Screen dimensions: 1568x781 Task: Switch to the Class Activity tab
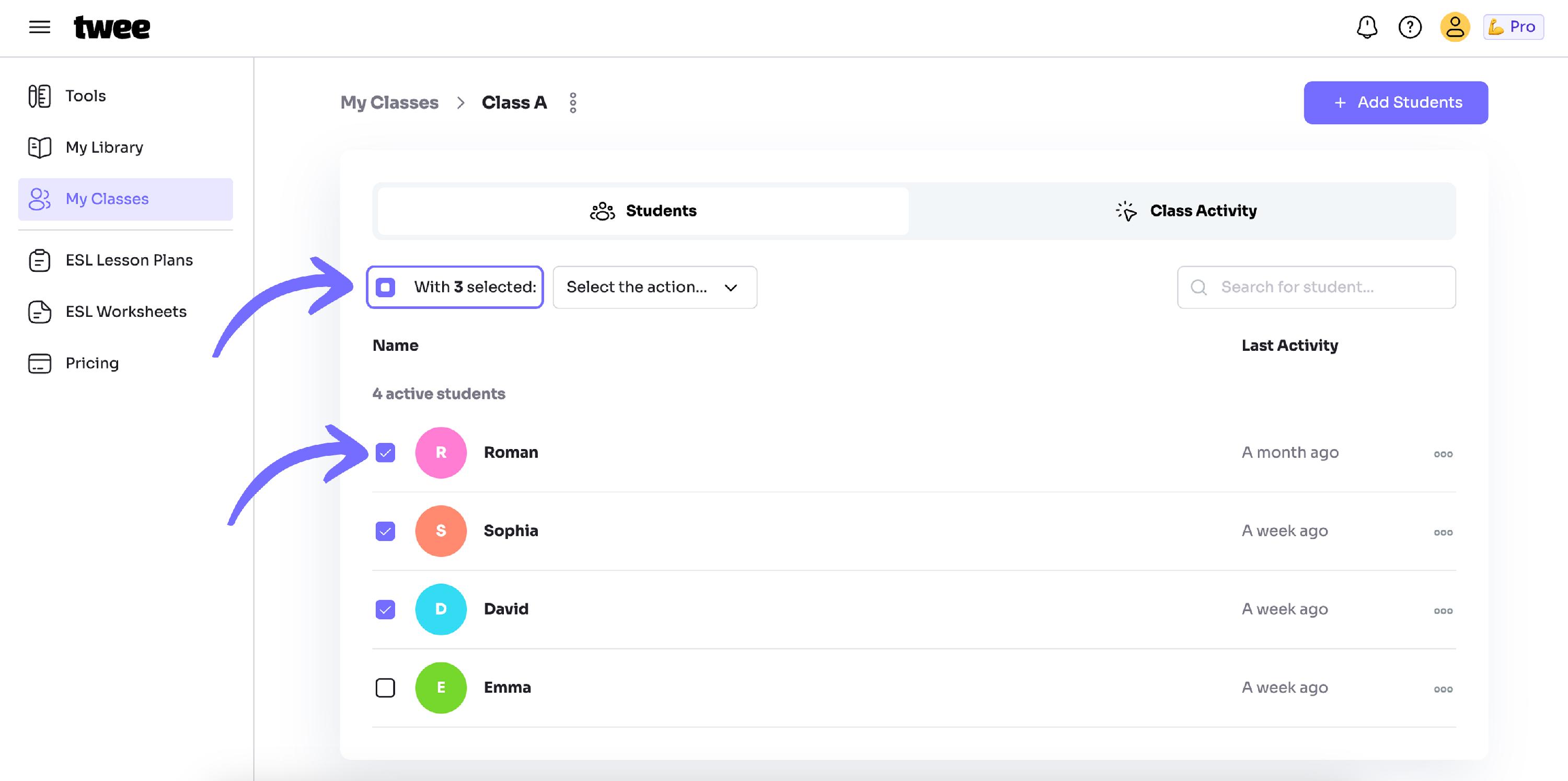(x=1186, y=211)
